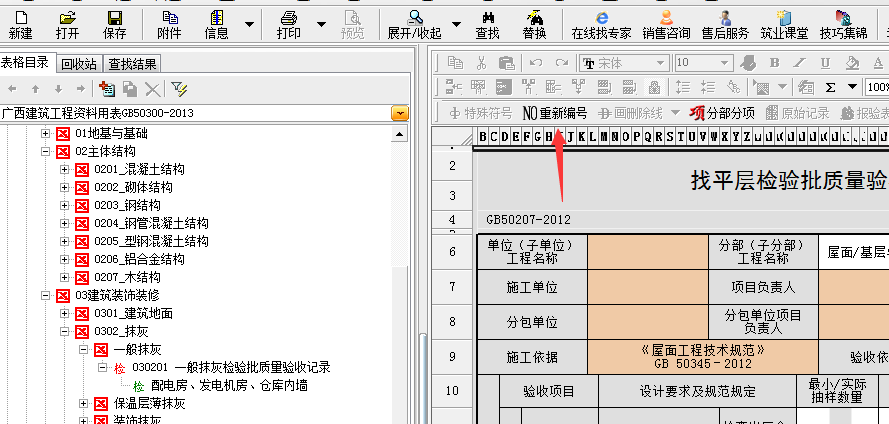The height and width of the screenshot is (424, 889).
Task: Click the 替换 (Replace) icon
Action: [x=534, y=24]
